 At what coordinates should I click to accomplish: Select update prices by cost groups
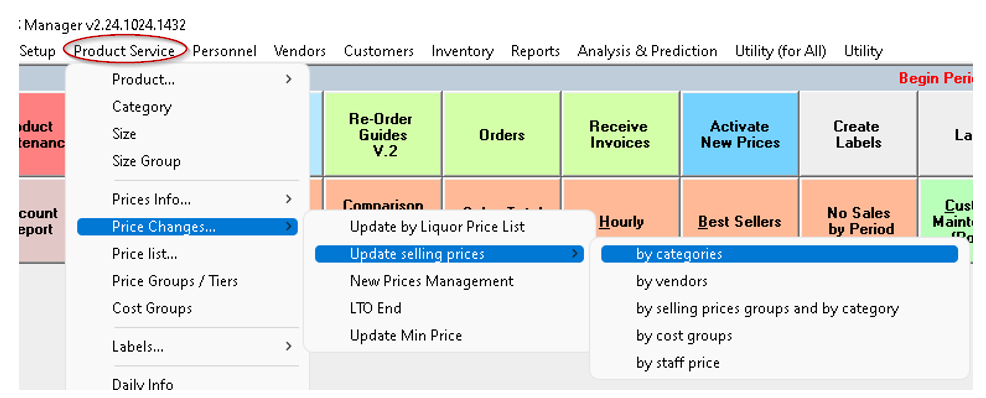tap(779, 336)
